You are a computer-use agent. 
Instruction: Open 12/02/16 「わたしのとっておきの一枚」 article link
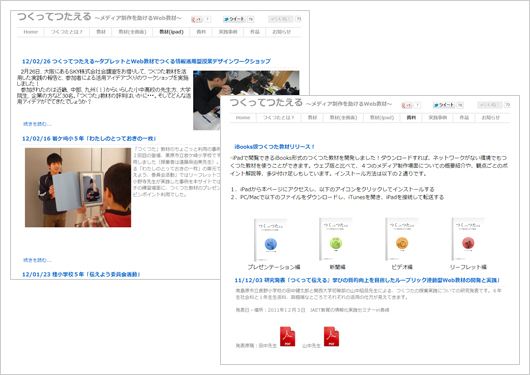(89, 138)
